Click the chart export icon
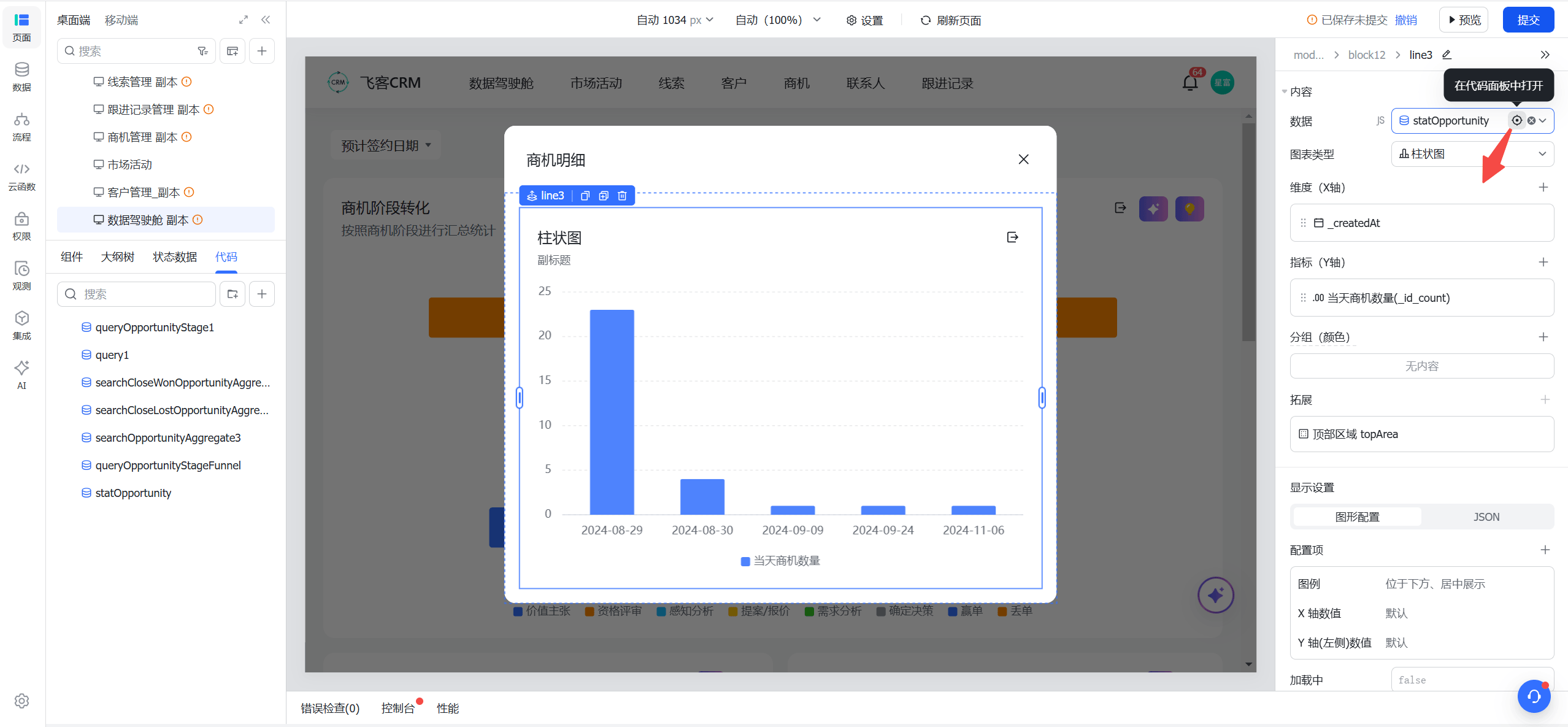The height and width of the screenshot is (727, 1568). [x=1012, y=237]
